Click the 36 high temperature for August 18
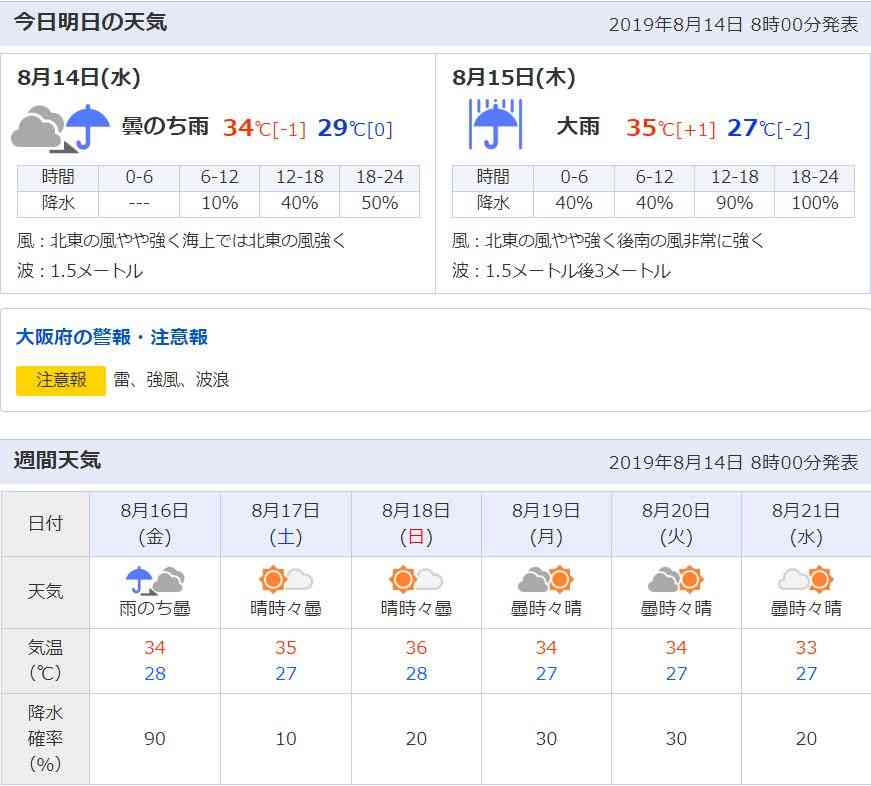This screenshot has height=786, width=871. 416,647
